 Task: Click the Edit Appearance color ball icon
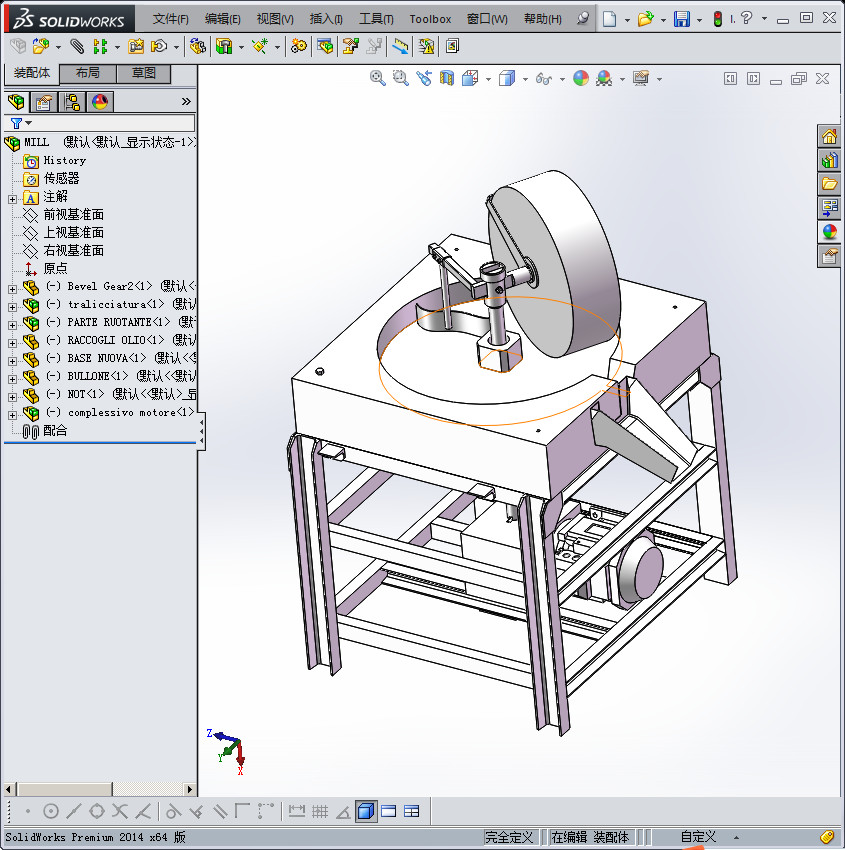tap(580, 78)
